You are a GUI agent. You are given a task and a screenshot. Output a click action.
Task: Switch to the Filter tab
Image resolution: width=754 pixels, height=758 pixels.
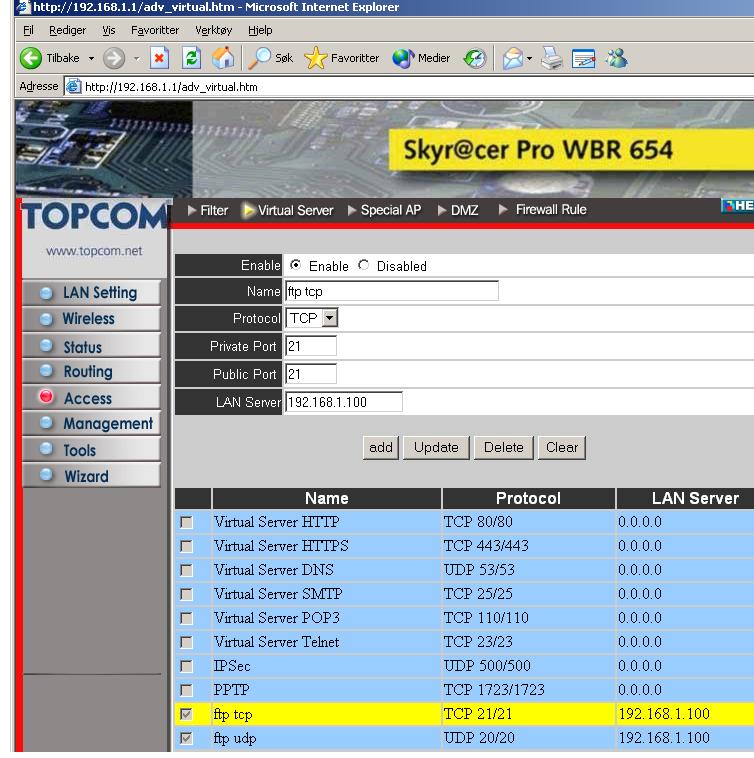pyautogui.click(x=208, y=210)
